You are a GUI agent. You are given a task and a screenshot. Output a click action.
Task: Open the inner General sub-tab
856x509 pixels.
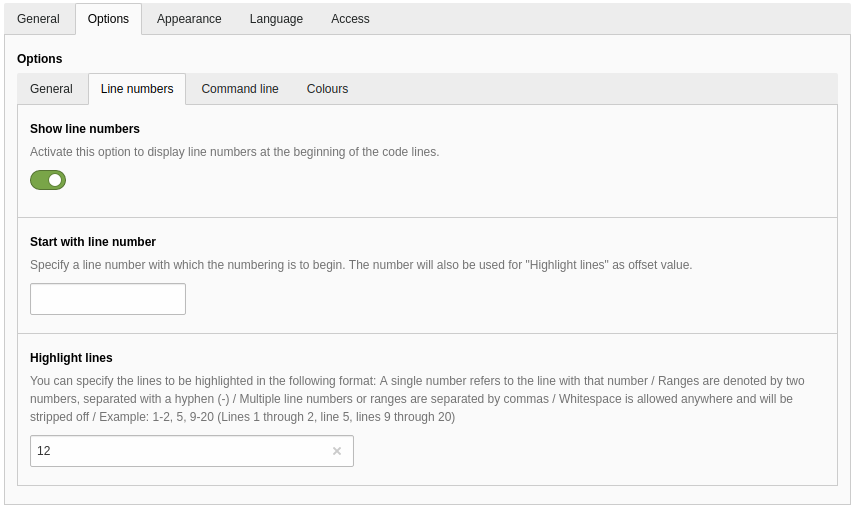[x=51, y=89]
